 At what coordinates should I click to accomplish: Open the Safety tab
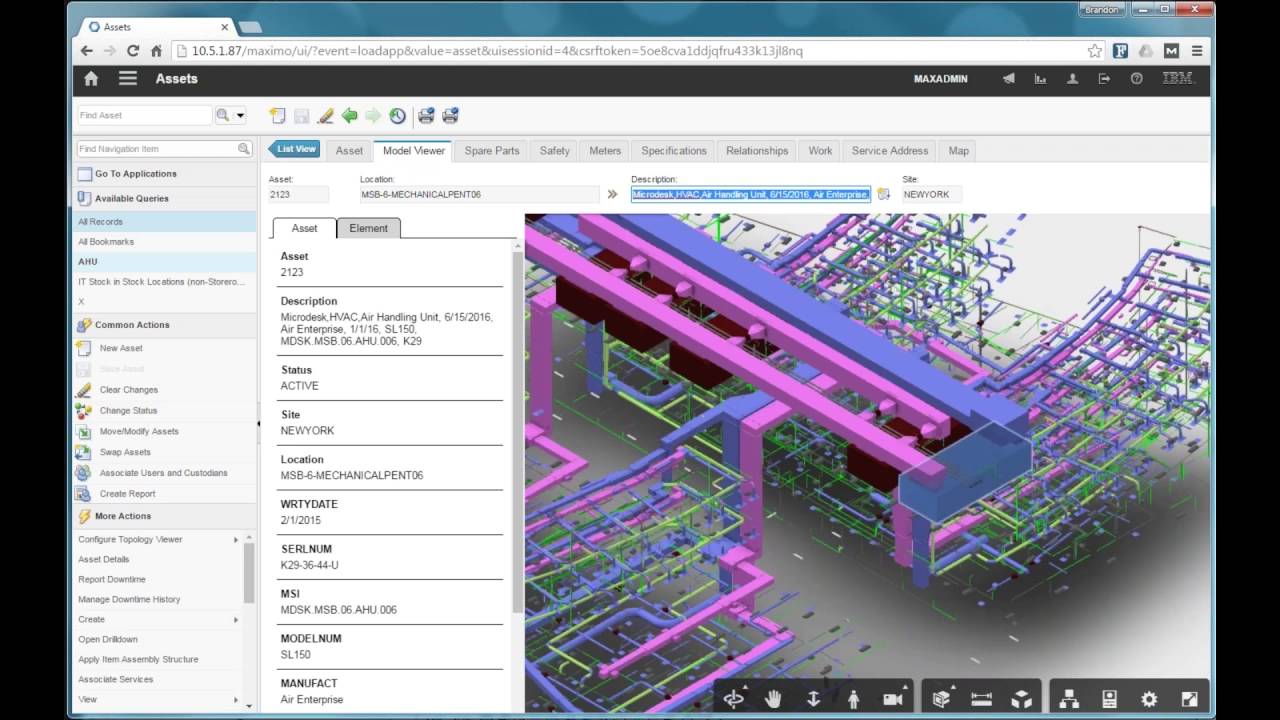point(555,150)
